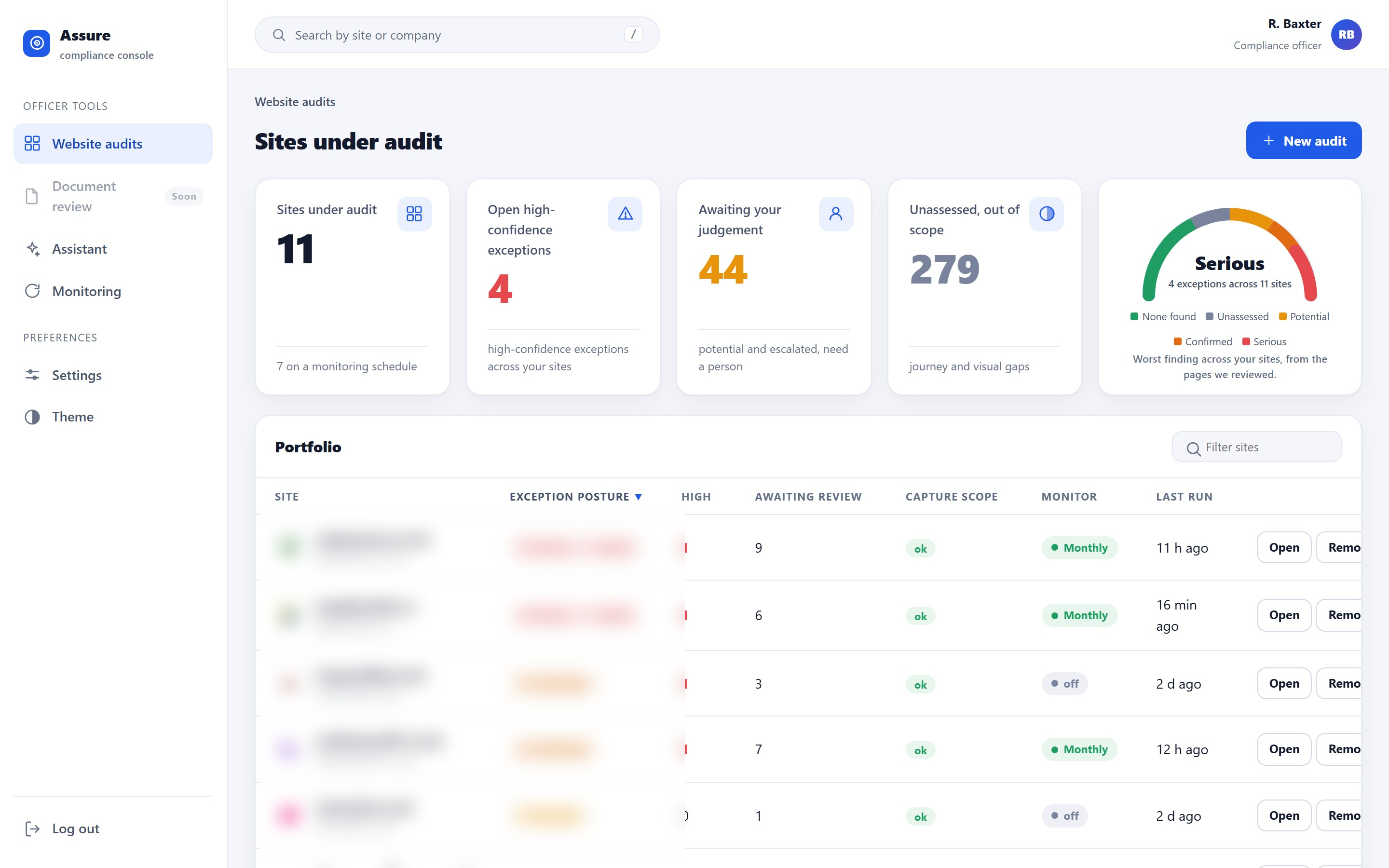Click the ok scope badge in 11 h ago row
The height and width of the screenshot is (868, 1389).
920,548
